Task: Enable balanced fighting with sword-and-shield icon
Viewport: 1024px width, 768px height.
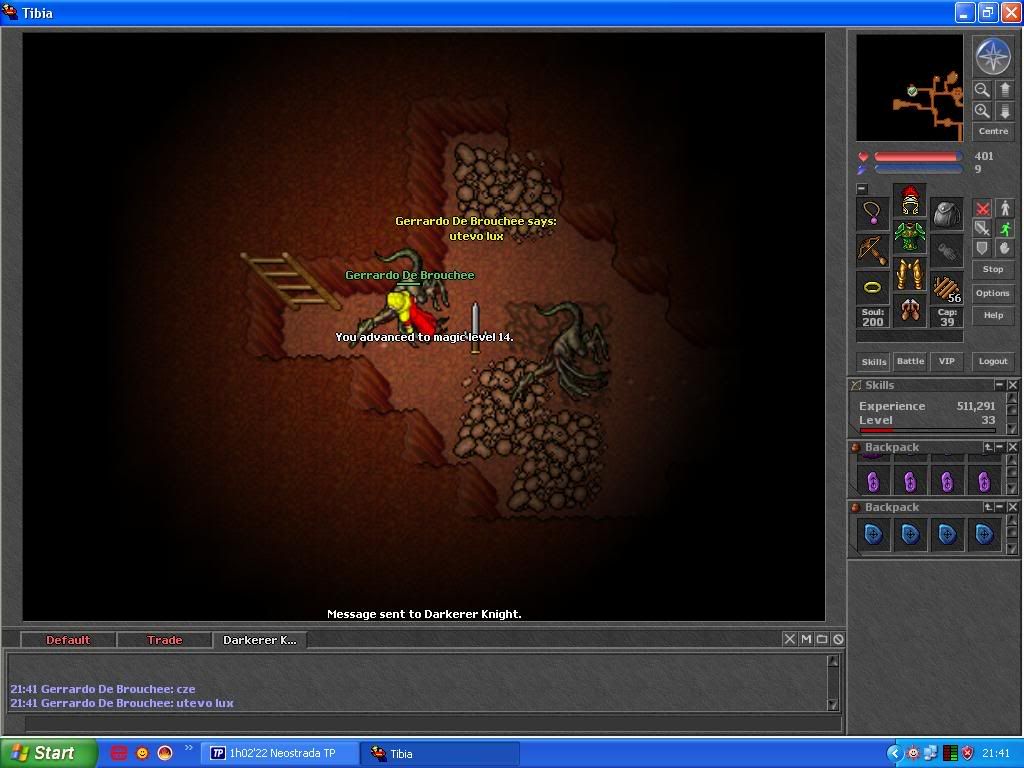Action: [982, 229]
